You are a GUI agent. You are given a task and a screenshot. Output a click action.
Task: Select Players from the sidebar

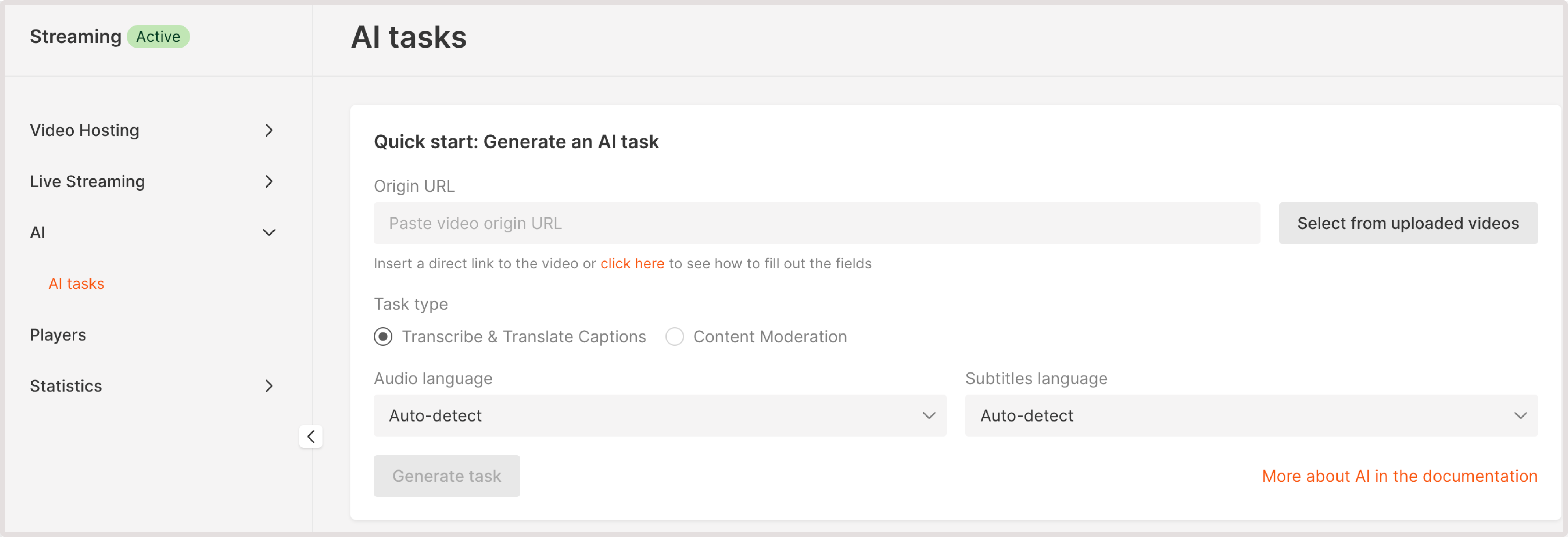pos(58,334)
